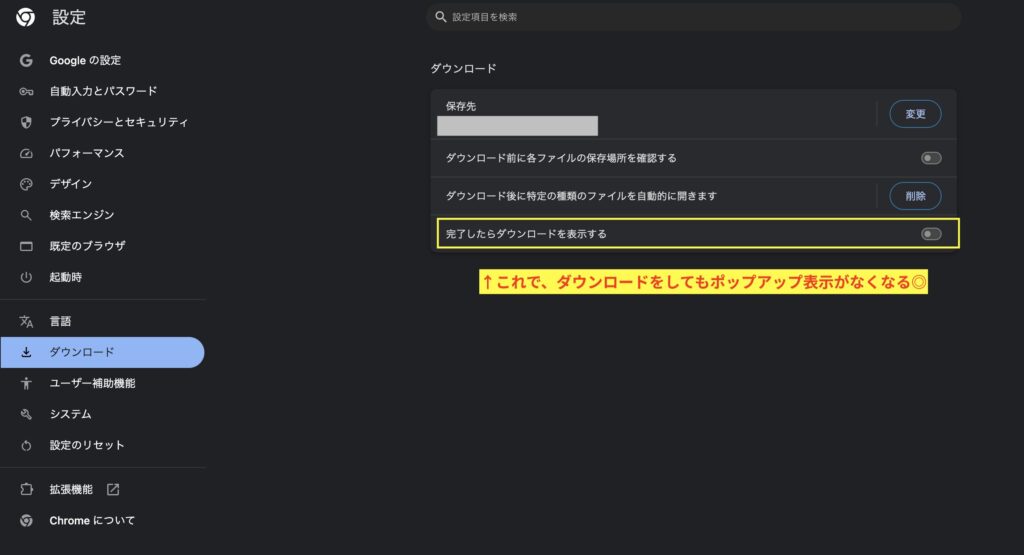Click 削除 button for auto-open files
Viewport: 1024px width, 555px height.
click(915, 196)
